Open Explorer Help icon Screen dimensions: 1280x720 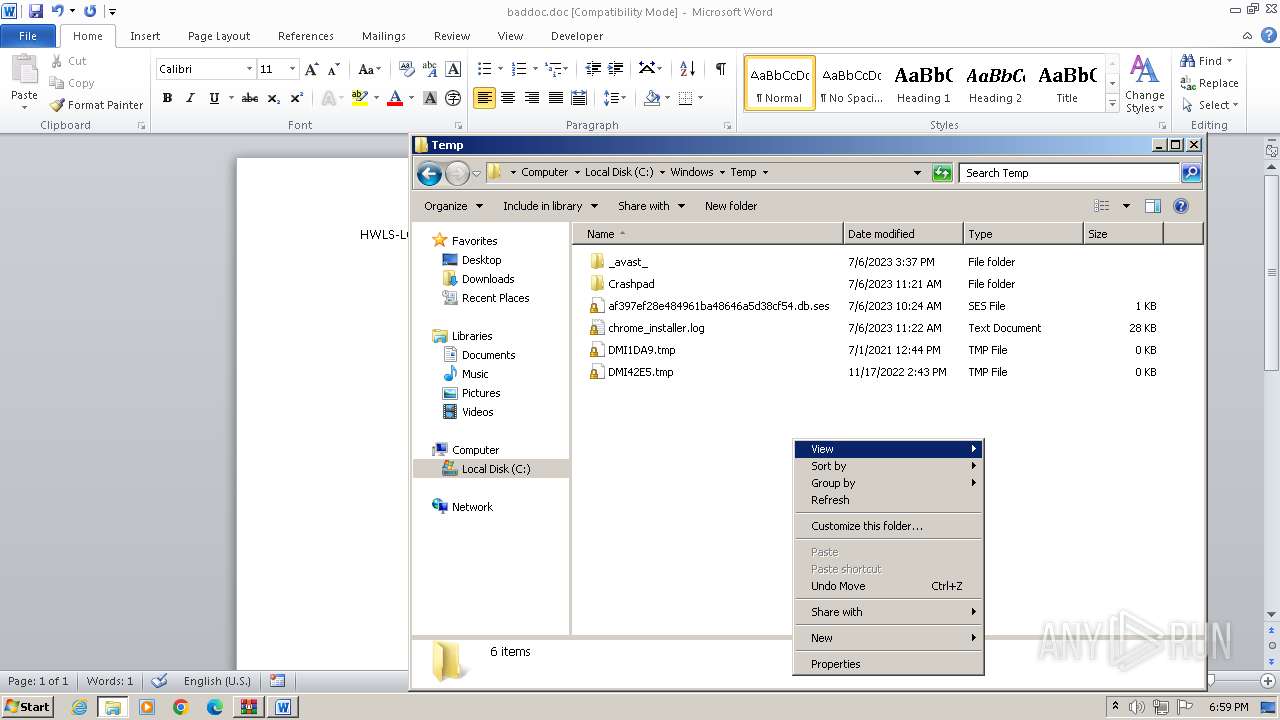(x=1181, y=206)
